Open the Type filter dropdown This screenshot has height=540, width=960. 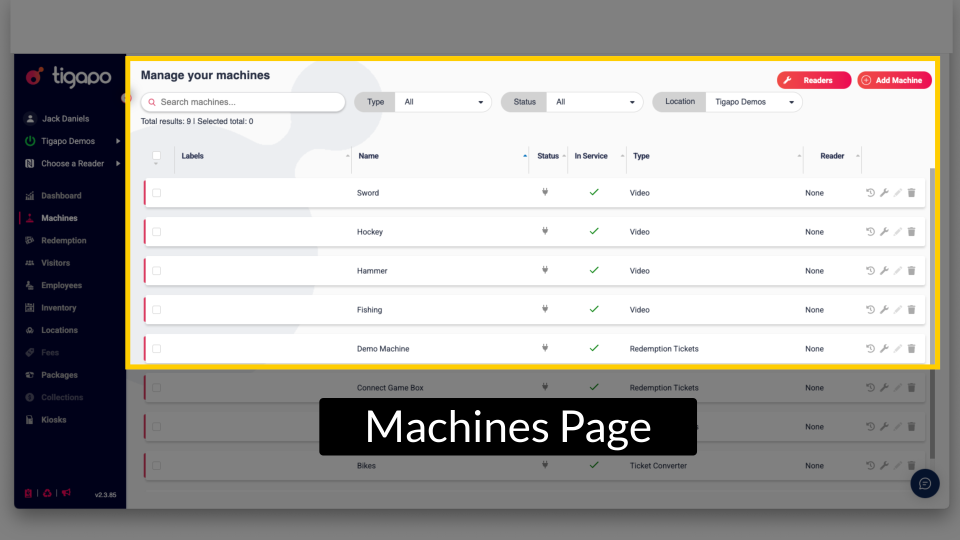coord(443,102)
